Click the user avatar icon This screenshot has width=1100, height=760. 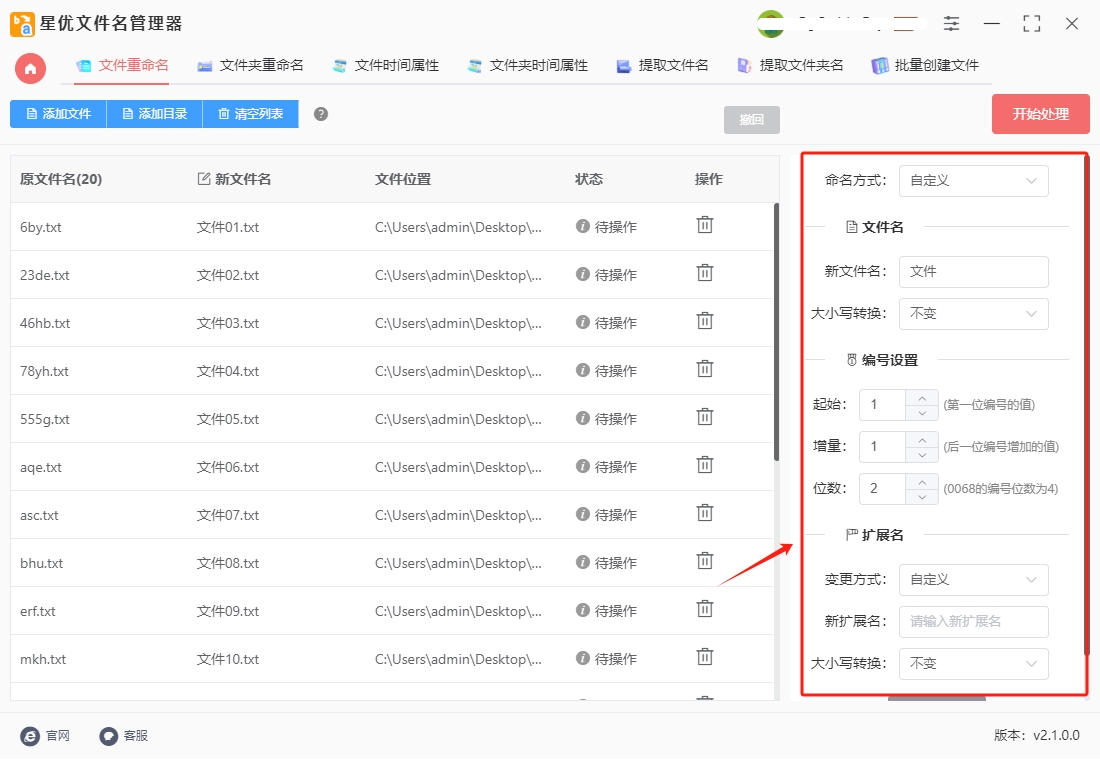click(771, 24)
